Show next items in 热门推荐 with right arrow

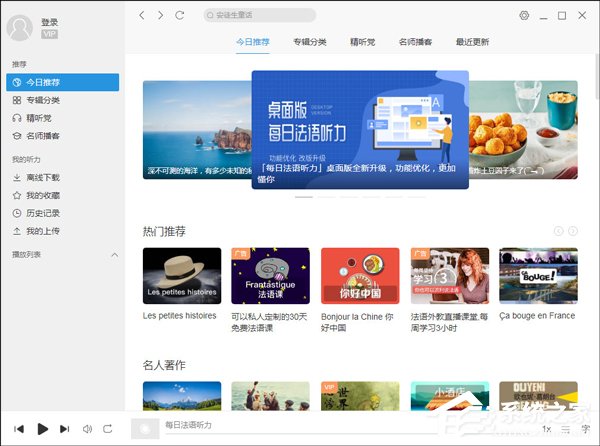pos(573,231)
